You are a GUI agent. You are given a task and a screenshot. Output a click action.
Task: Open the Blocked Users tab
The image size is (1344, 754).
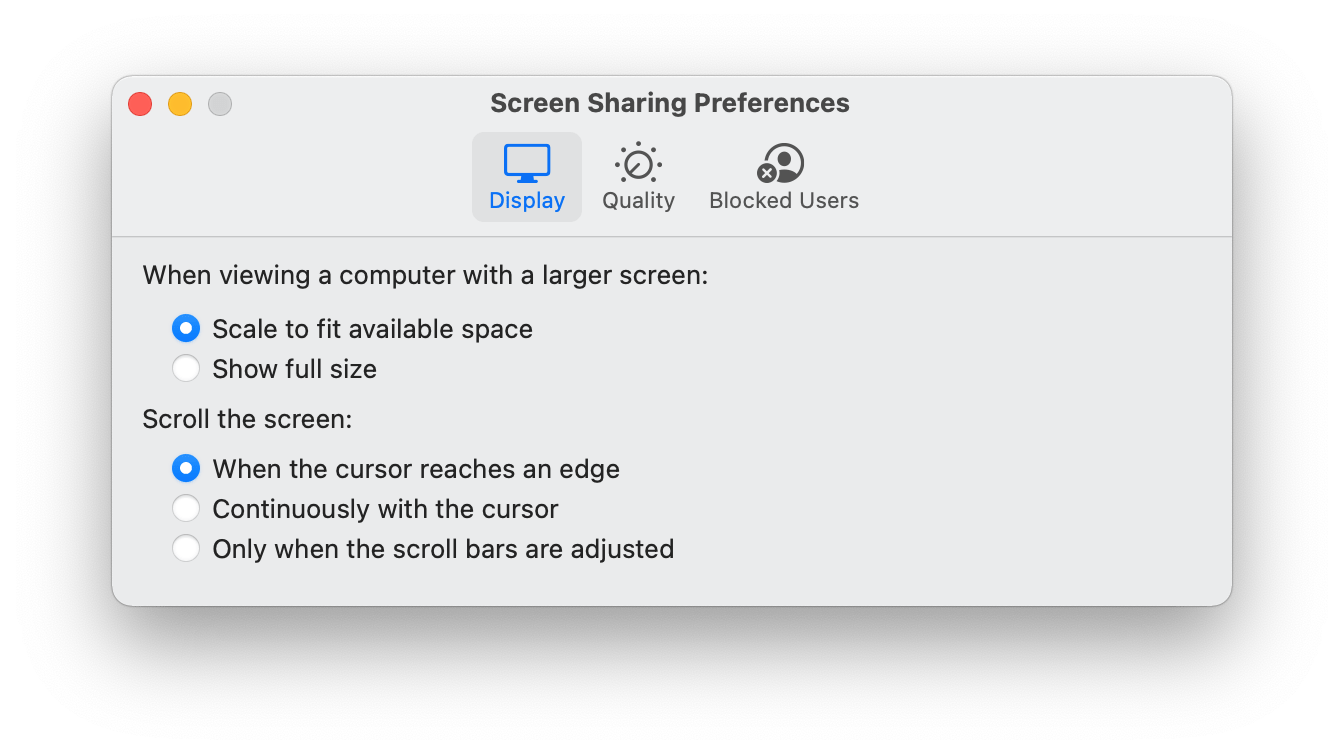(x=783, y=176)
